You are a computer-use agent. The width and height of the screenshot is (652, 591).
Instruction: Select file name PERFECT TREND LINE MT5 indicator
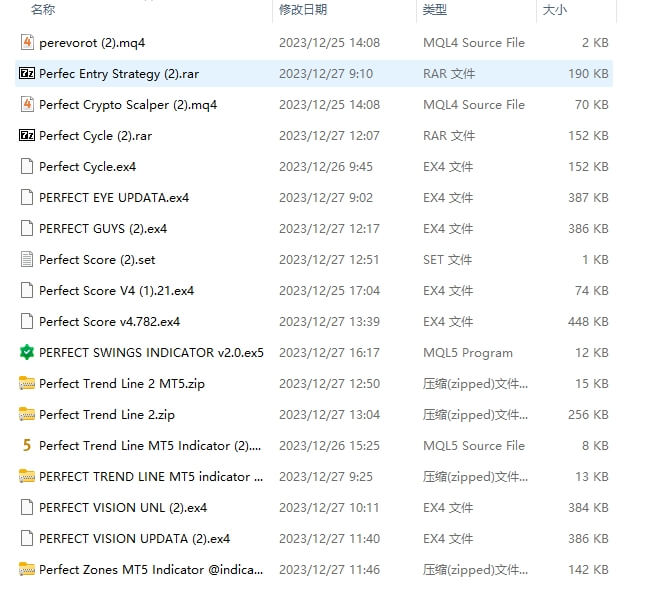[151, 477]
